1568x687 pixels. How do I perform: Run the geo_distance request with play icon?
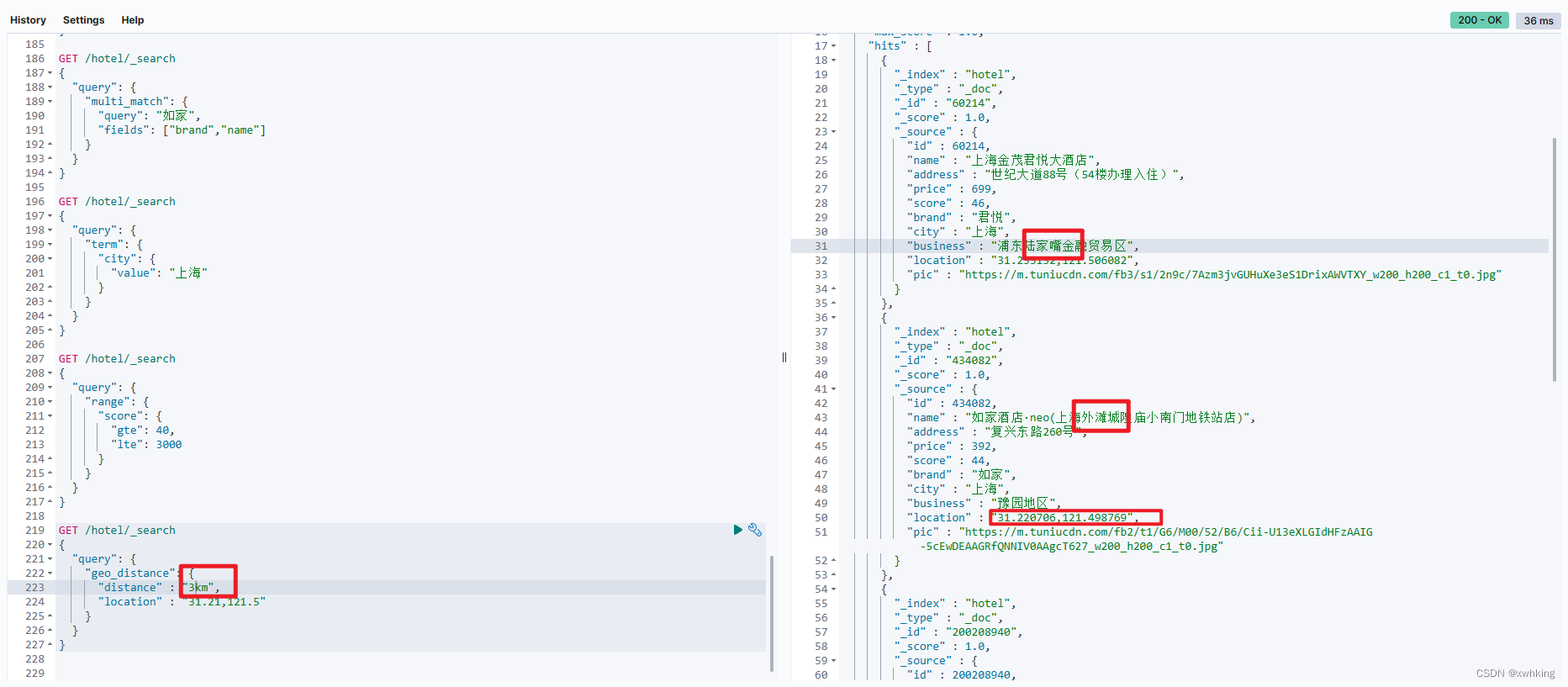(737, 530)
